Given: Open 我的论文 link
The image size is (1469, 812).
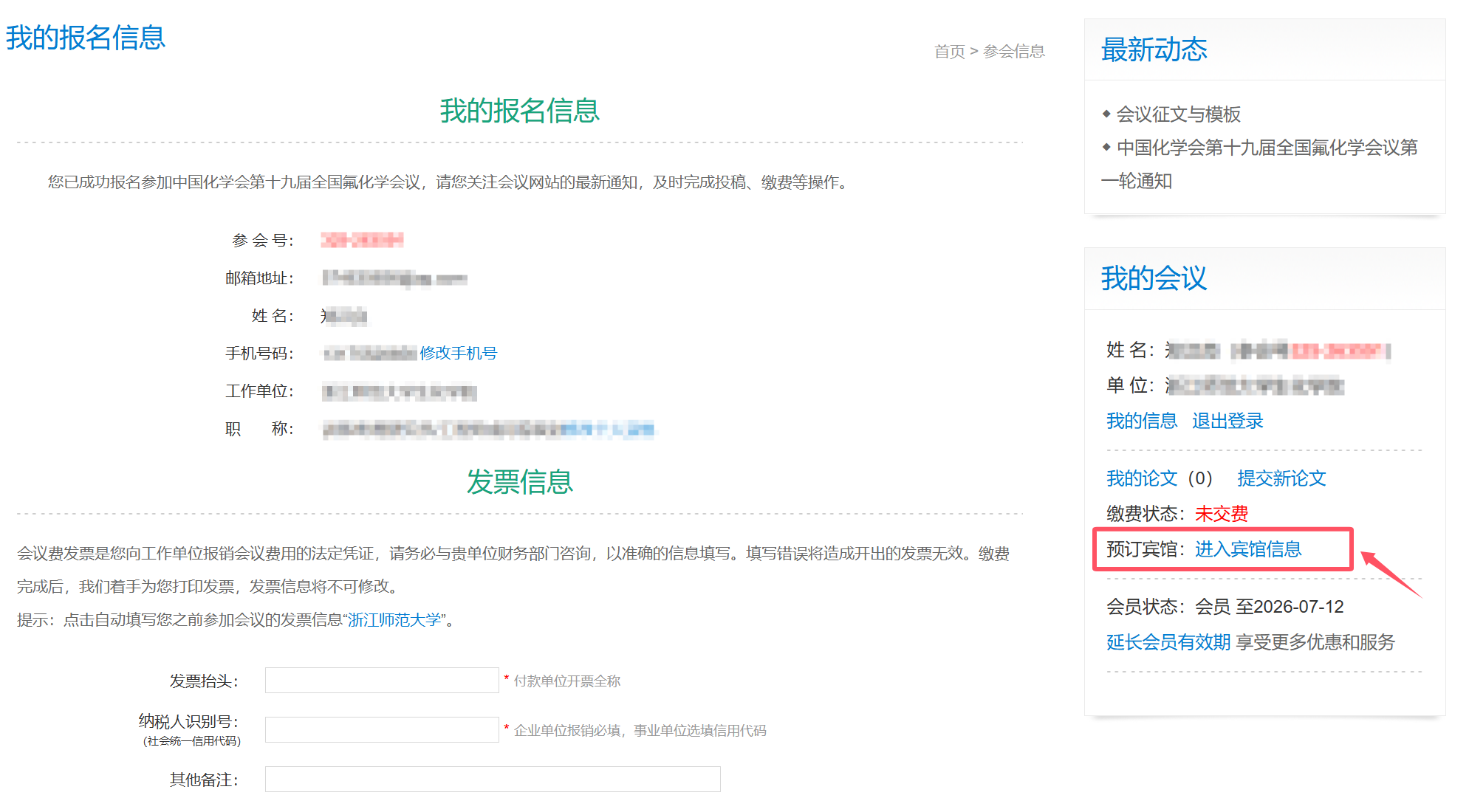Looking at the screenshot, I should coord(1141,478).
